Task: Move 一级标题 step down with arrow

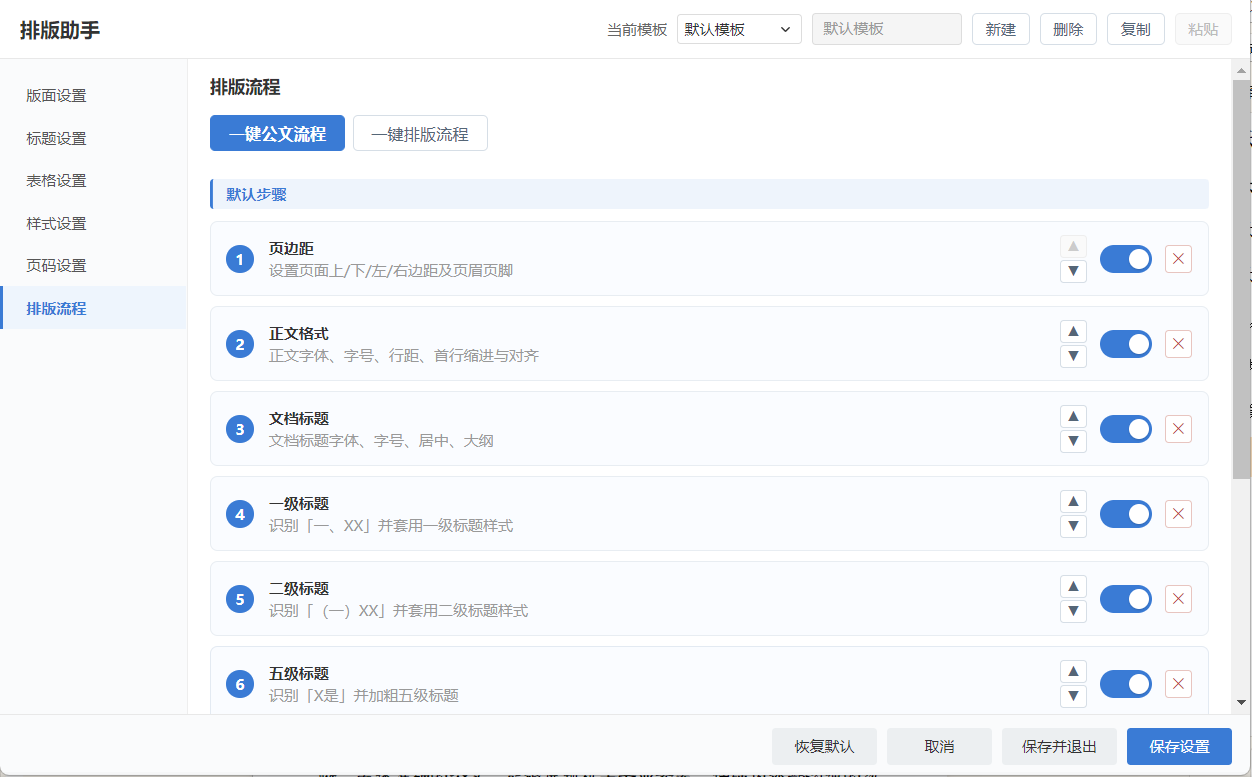Action: coord(1073,526)
